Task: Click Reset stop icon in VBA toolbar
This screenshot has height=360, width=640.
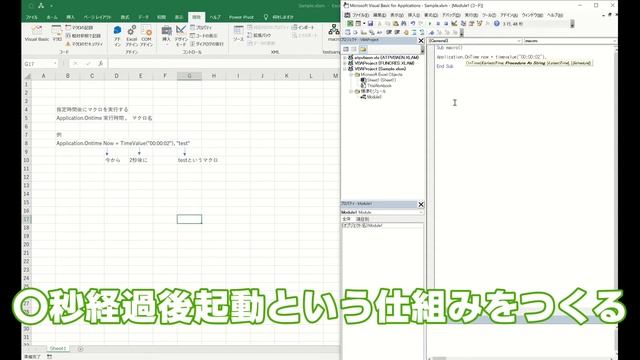Action: (x=446, y=24)
